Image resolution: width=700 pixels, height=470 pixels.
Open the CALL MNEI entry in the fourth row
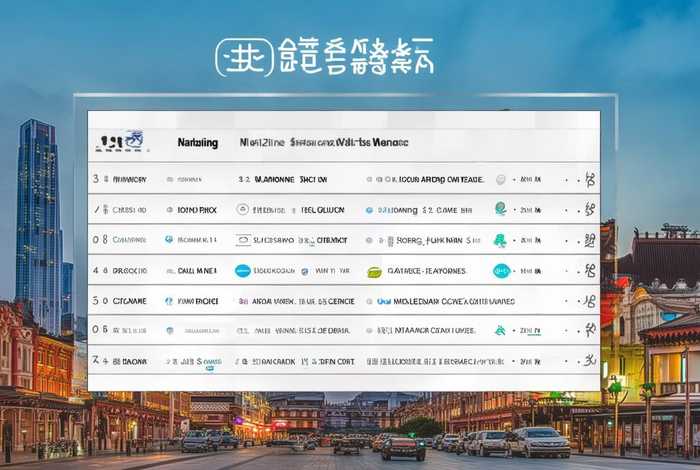tap(197, 270)
